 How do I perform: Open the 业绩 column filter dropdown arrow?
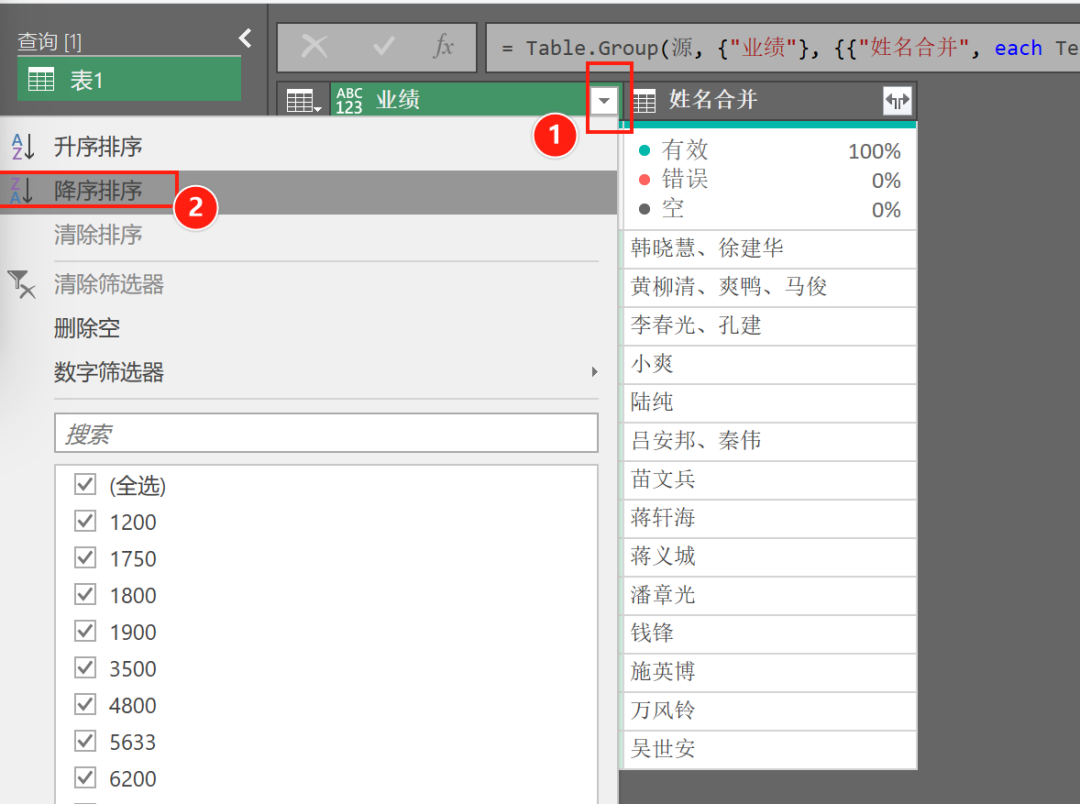pos(604,101)
